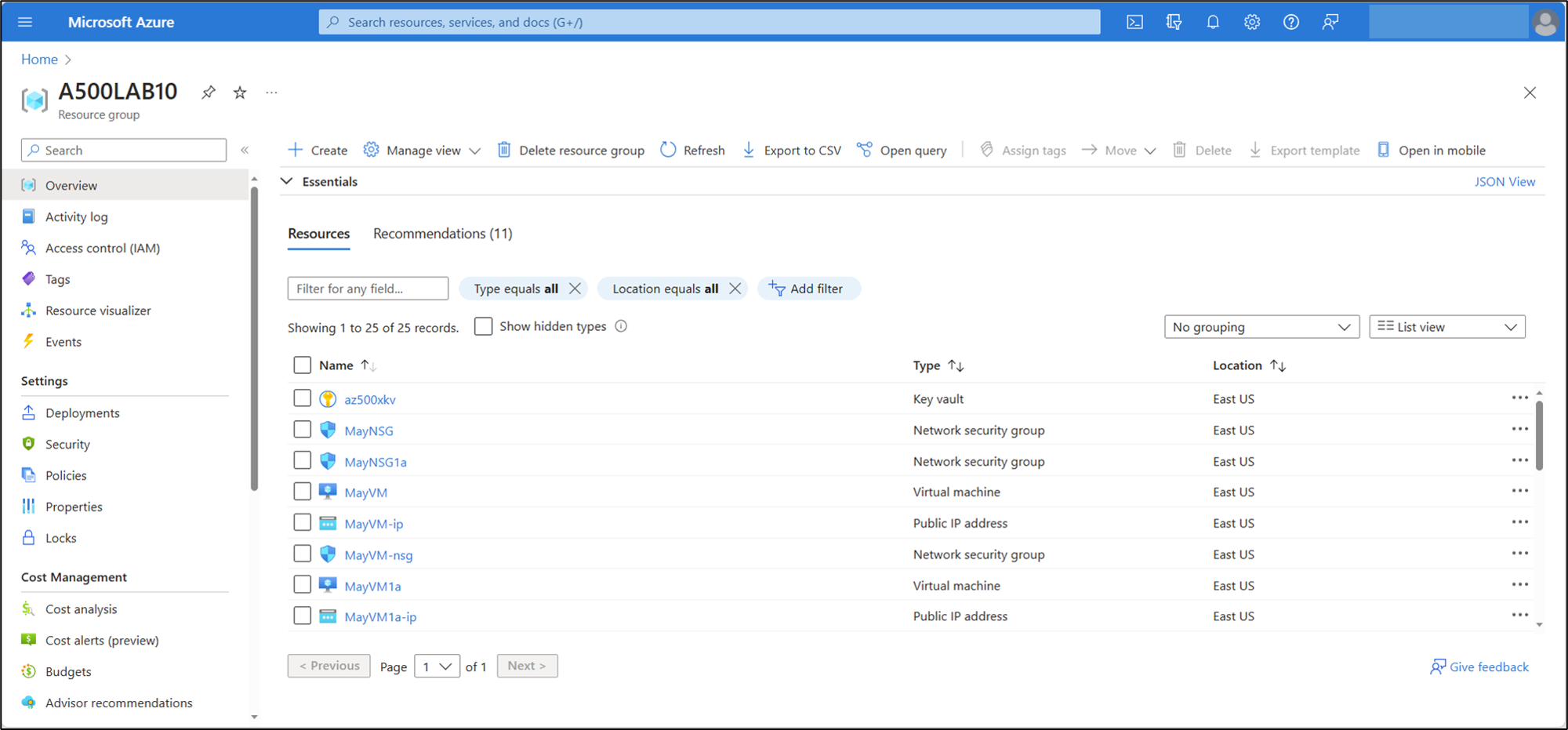Open Locks under Settings
The width and height of the screenshot is (1568, 730).
tap(61, 538)
